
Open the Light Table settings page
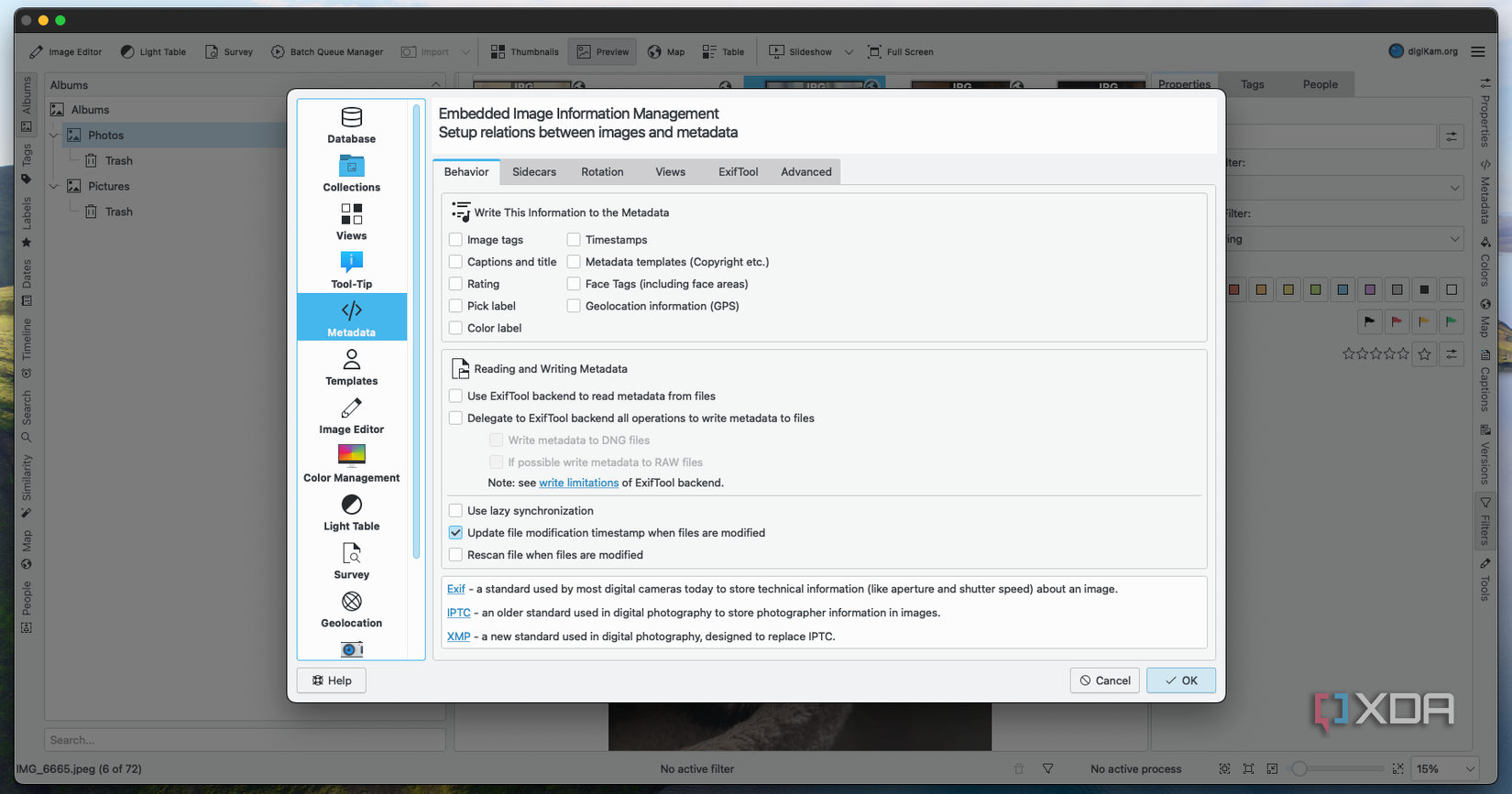point(352,512)
